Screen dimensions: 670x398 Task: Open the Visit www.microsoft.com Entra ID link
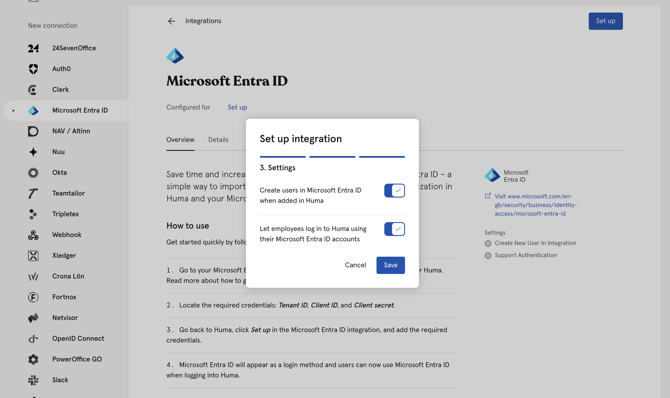535,205
